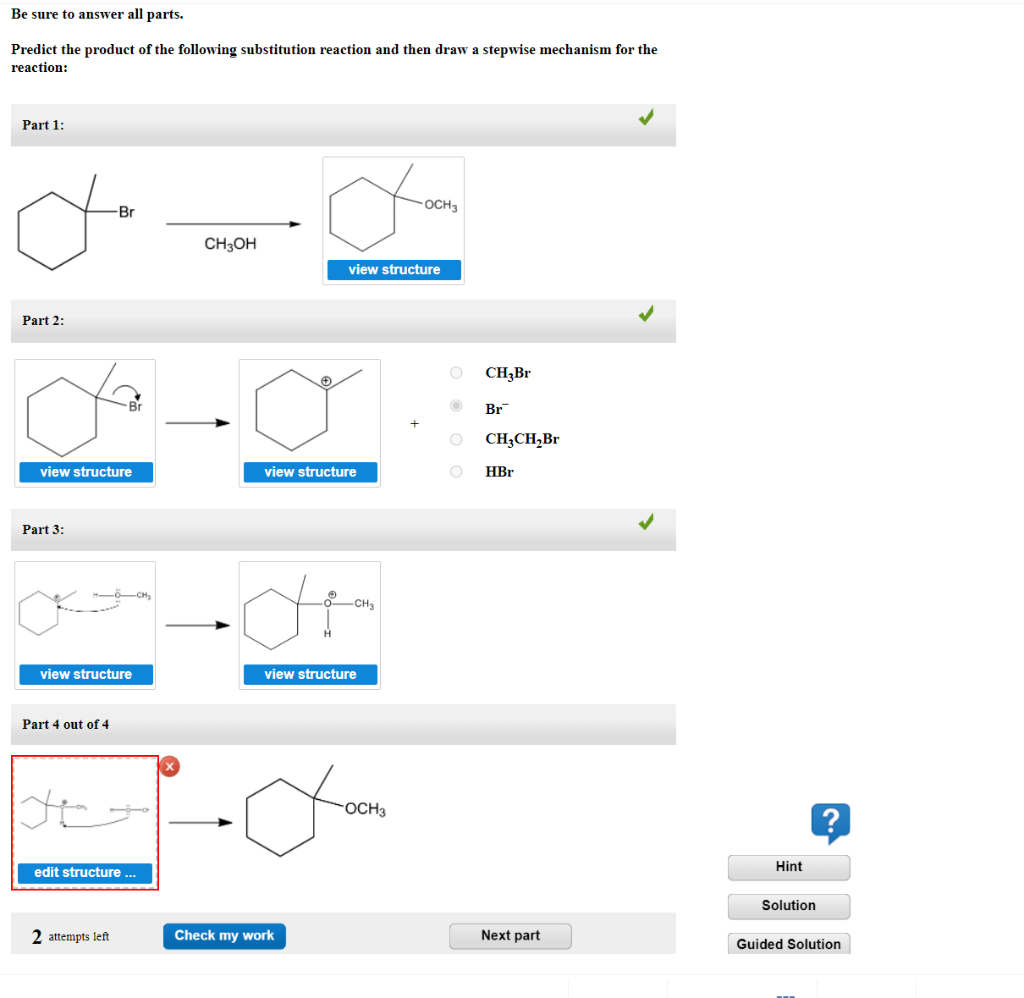The height and width of the screenshot is (998, 1024).
Task: Open the Hint panel
Action: click(x=788, y=868)
